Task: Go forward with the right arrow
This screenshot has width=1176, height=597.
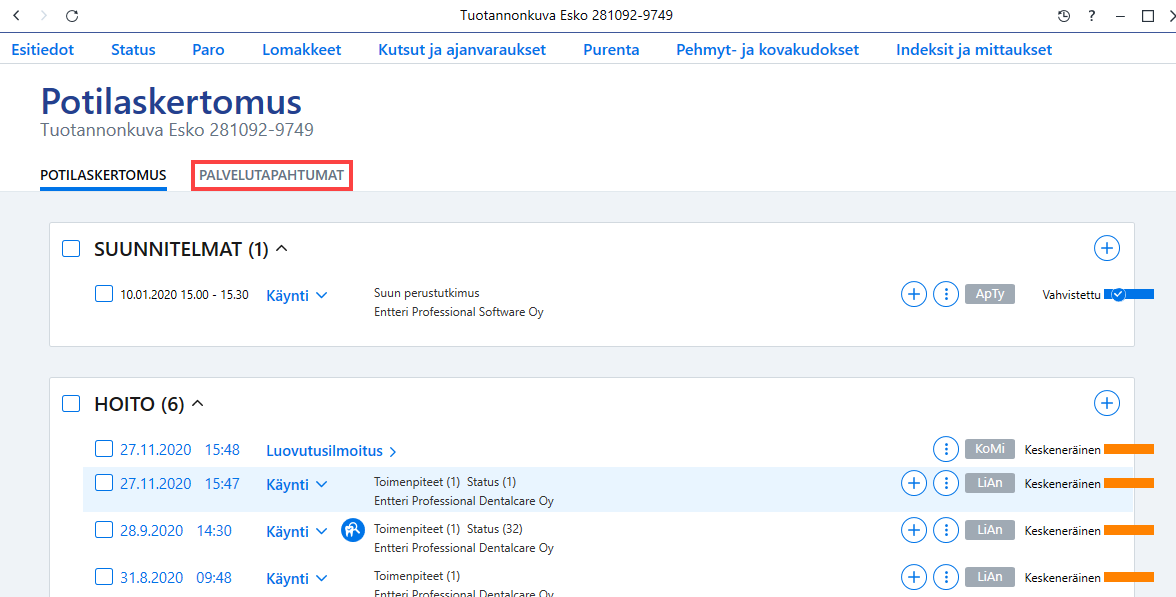Action: 44,16
